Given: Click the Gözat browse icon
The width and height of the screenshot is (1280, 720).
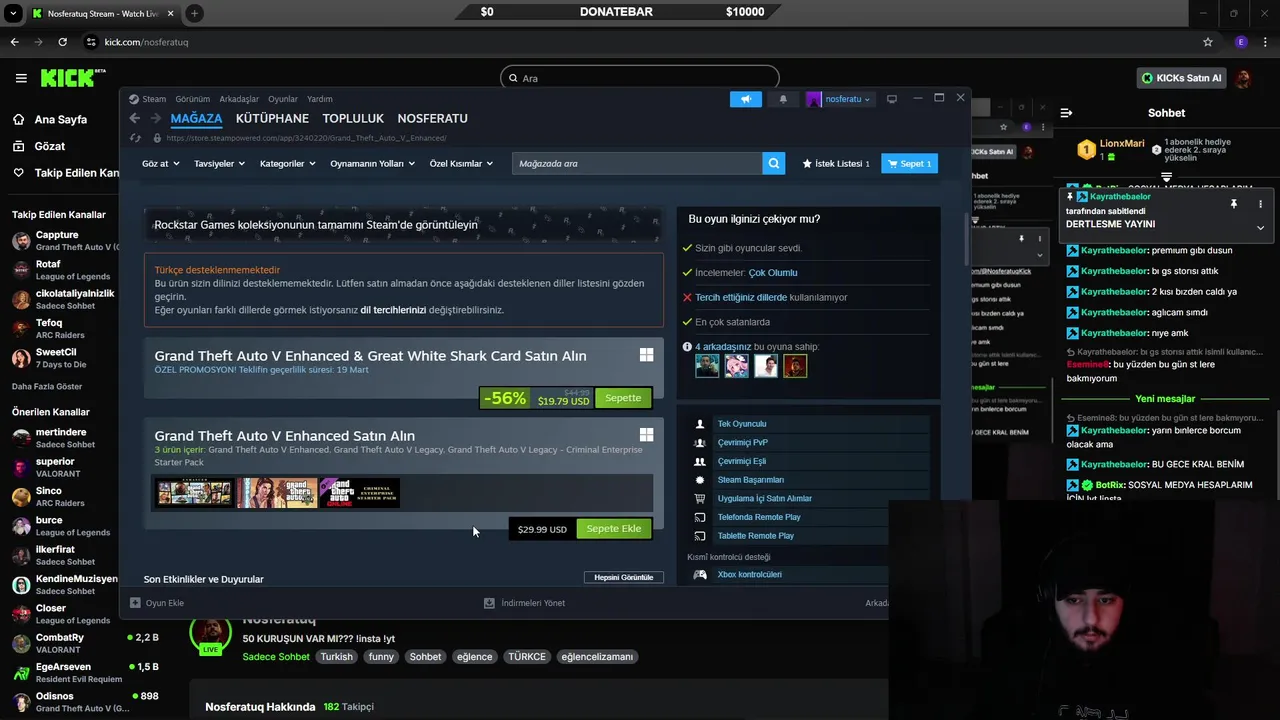Looking at the screenshot, I should point(18,146).
